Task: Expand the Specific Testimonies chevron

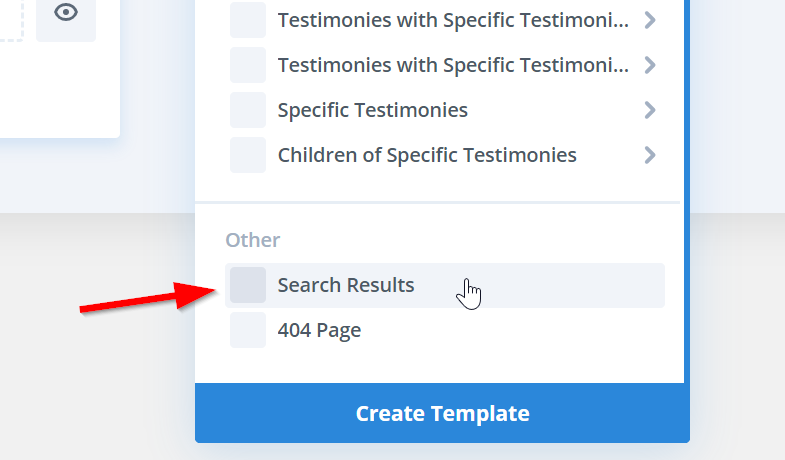Action: pos(650,110)
